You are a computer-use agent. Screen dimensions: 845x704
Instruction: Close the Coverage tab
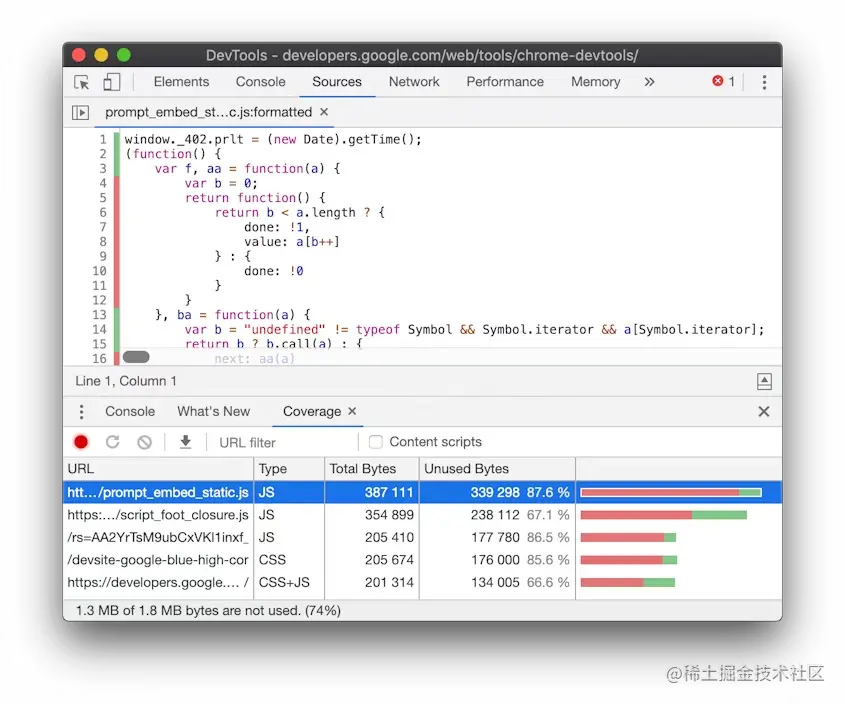352,411
